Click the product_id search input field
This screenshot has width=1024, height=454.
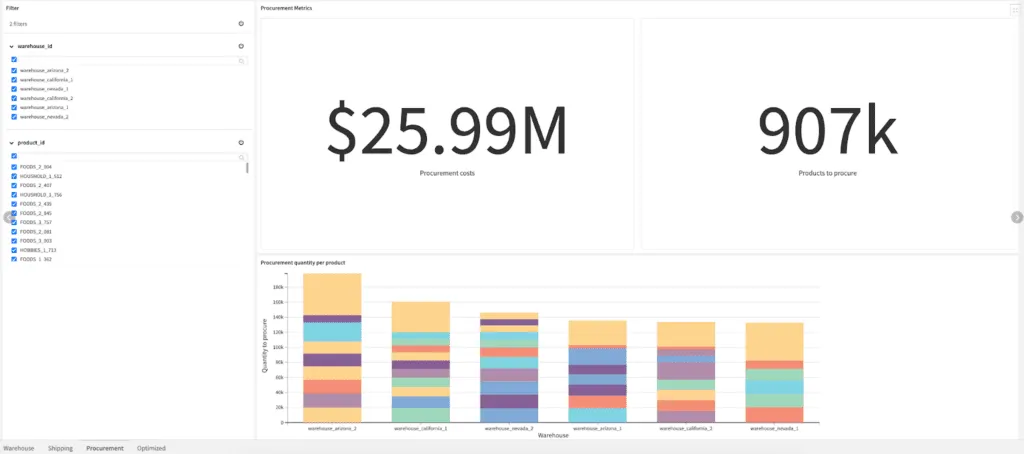point(125,157)
